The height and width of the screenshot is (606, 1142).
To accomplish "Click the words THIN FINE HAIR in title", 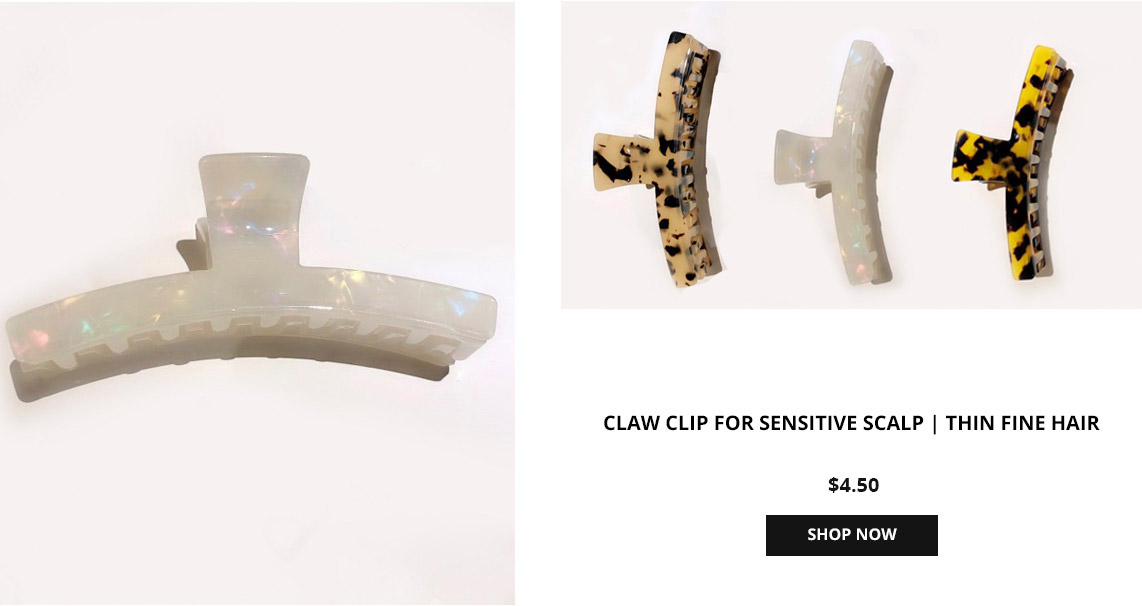I will pyautogui.click(x=1023, y=423).
